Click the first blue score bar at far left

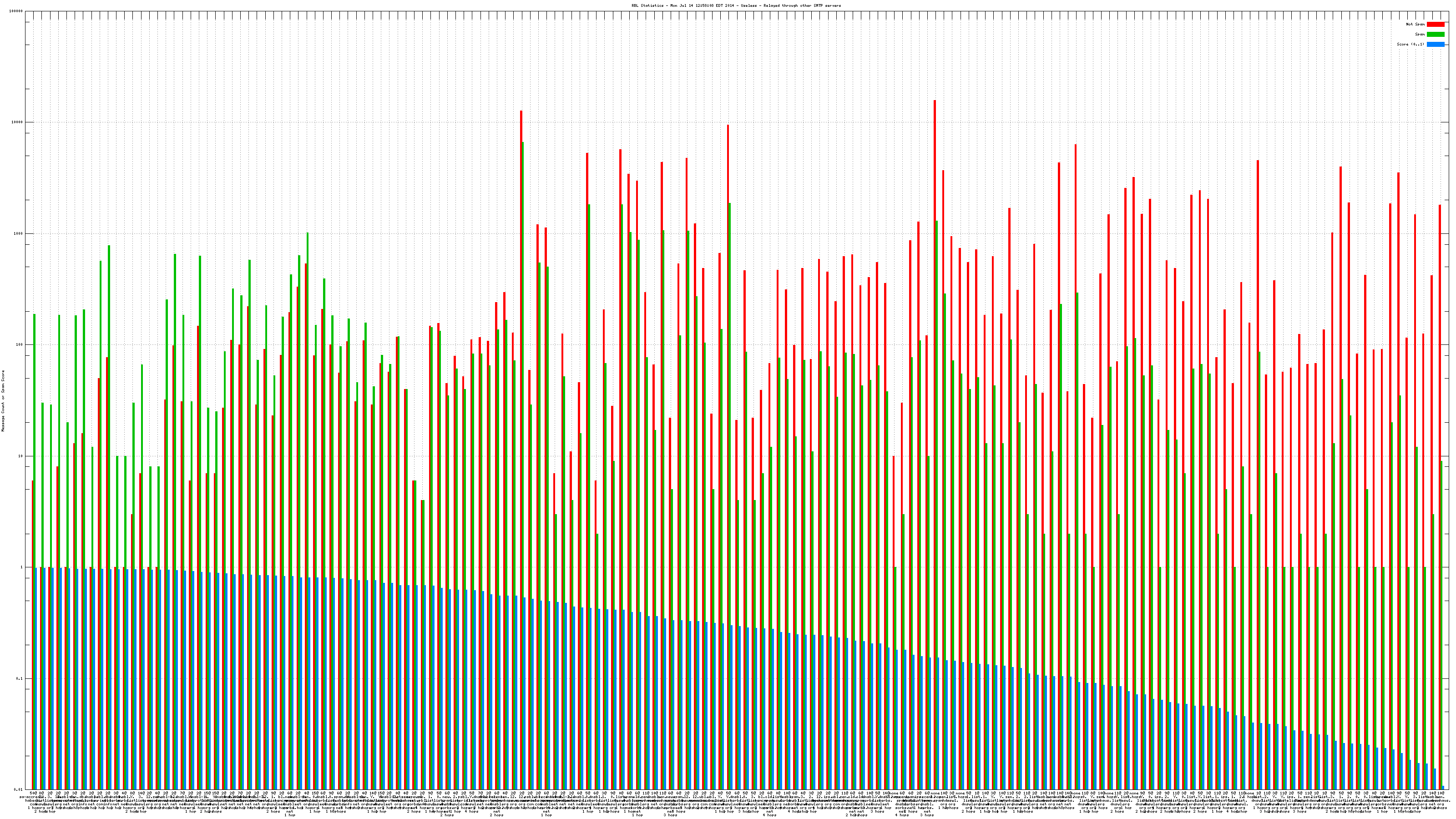pos(36,678)
